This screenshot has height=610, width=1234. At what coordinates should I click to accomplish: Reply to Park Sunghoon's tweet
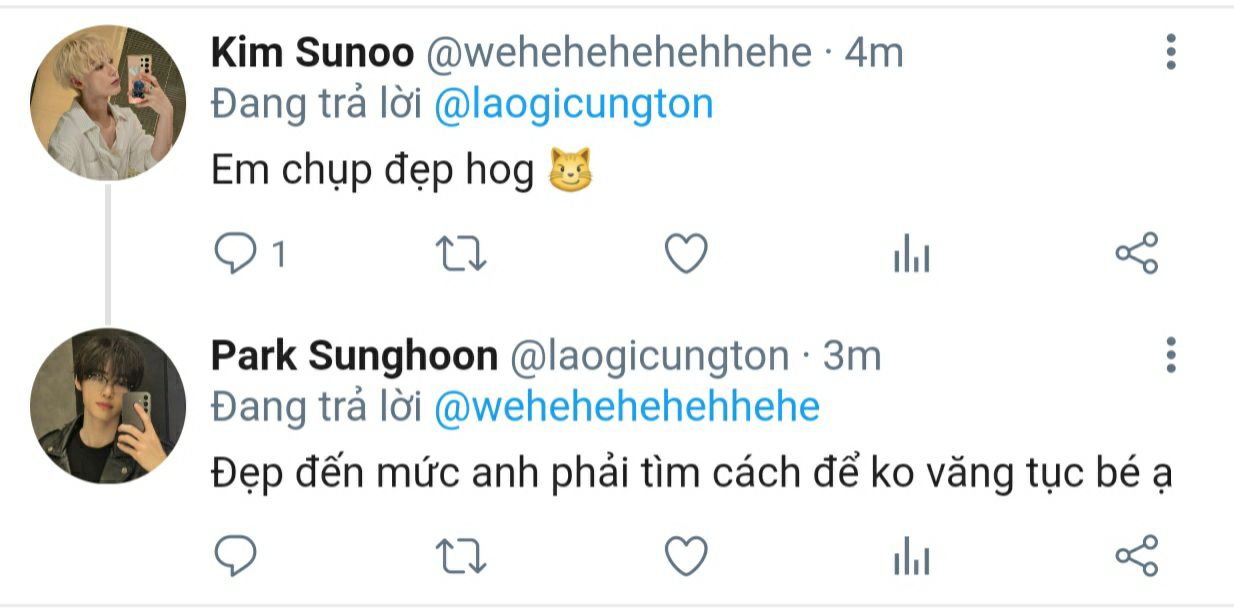pos(236,556)
